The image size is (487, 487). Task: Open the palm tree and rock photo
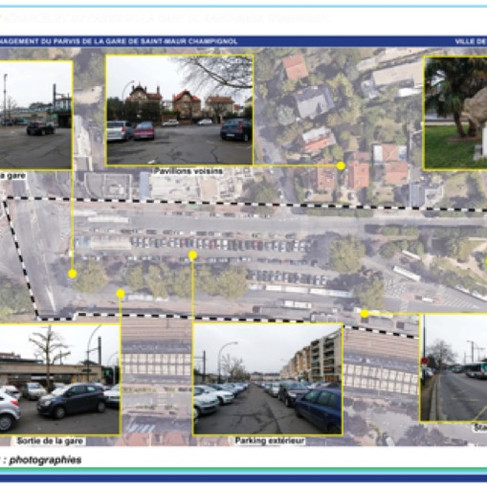455,113
